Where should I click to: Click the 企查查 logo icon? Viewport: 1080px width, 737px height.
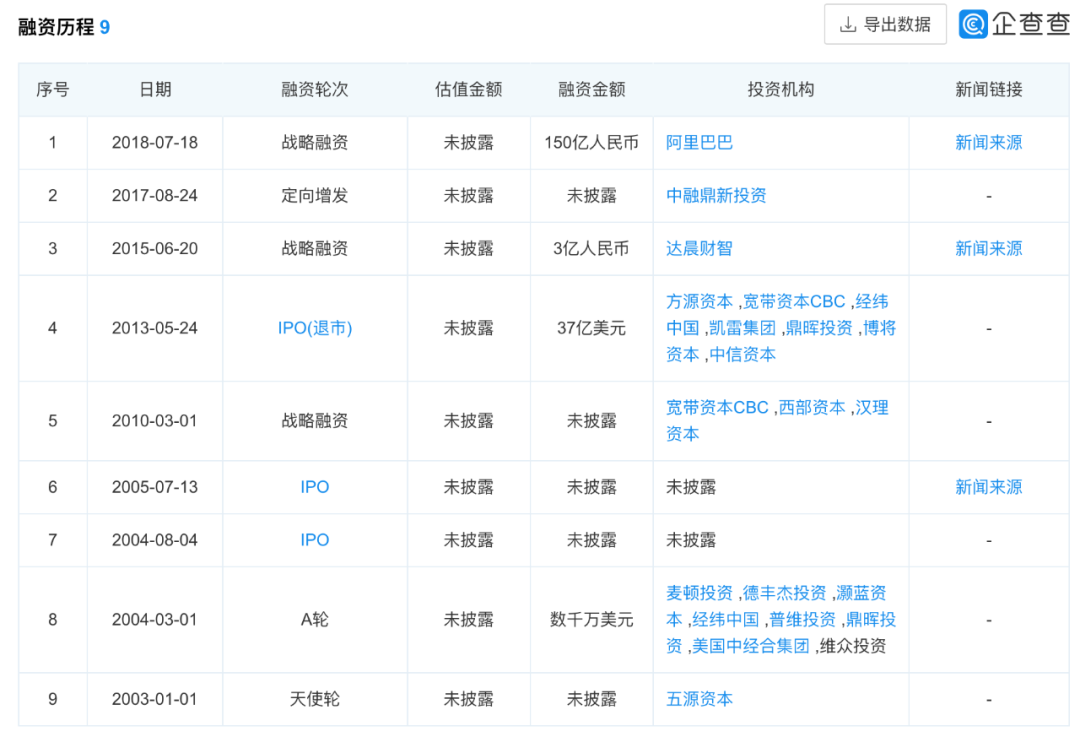(x=973, y=24)
